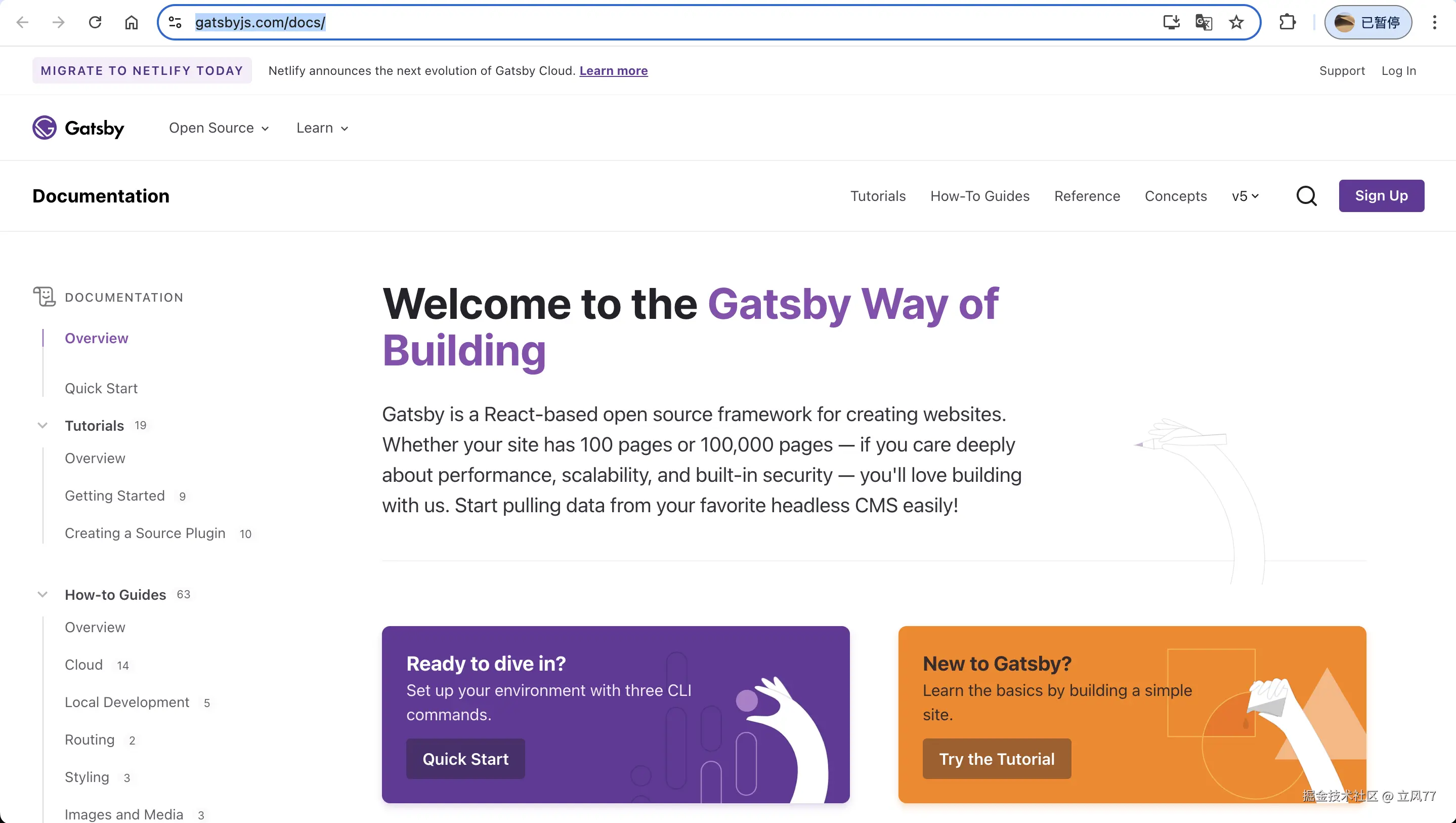Collapse the Tutorials sidebar section
This screenshot has width=1456, height=823.
pyautogui.click(x=42, y=425)
